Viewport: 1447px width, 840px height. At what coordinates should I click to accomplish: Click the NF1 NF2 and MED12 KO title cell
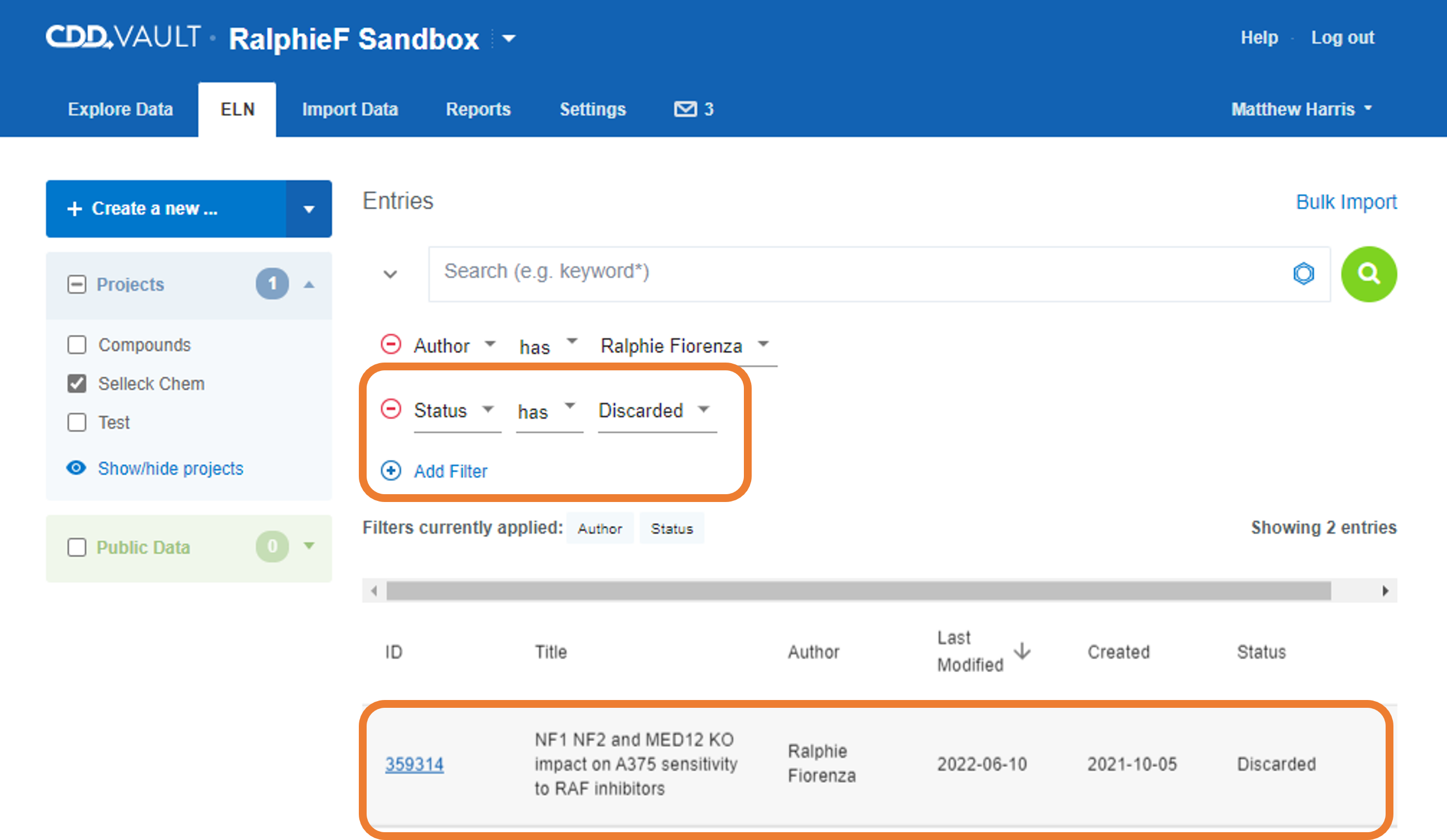636,764
